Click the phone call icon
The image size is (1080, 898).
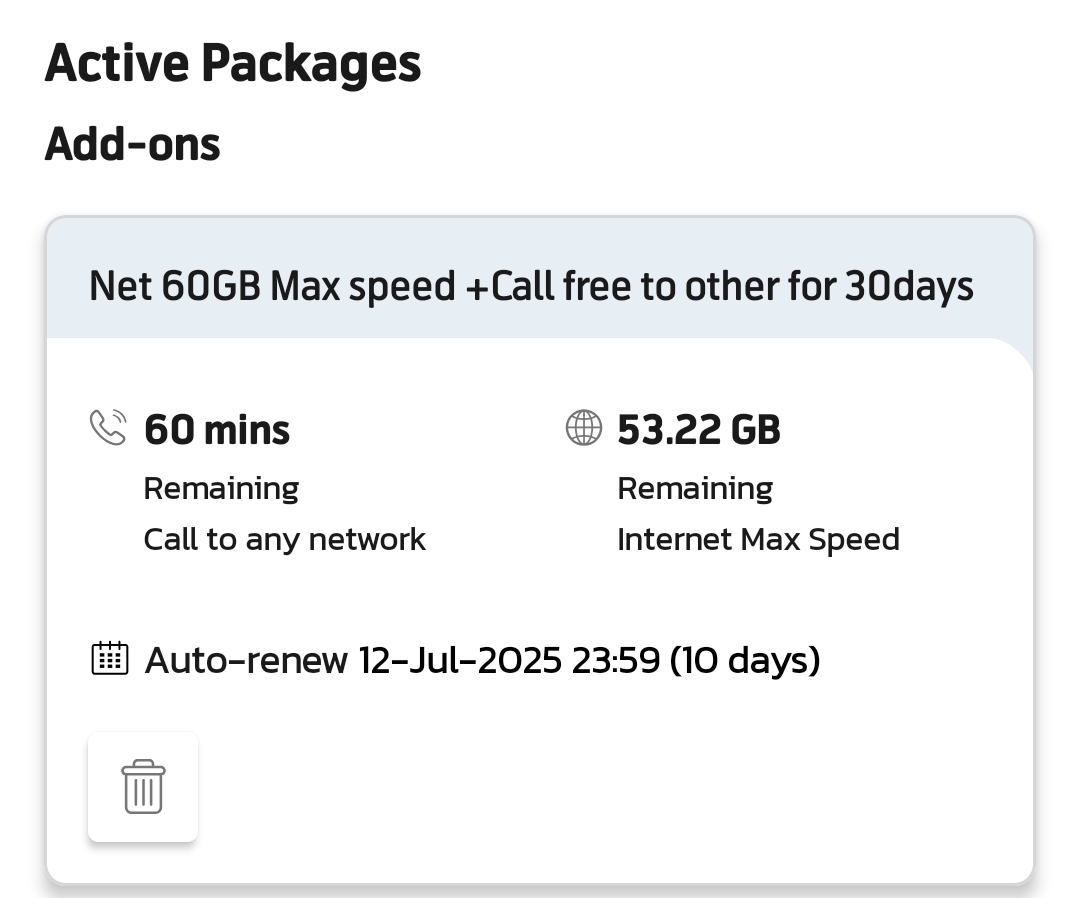coord(109,428)
